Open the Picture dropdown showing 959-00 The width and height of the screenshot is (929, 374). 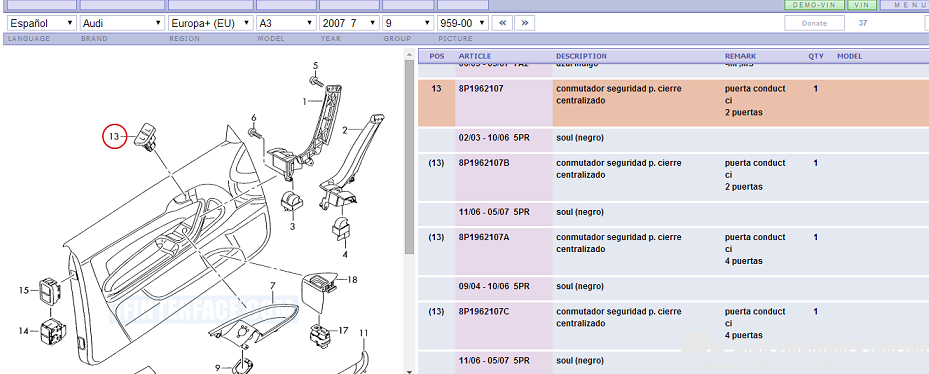(463, 23)
